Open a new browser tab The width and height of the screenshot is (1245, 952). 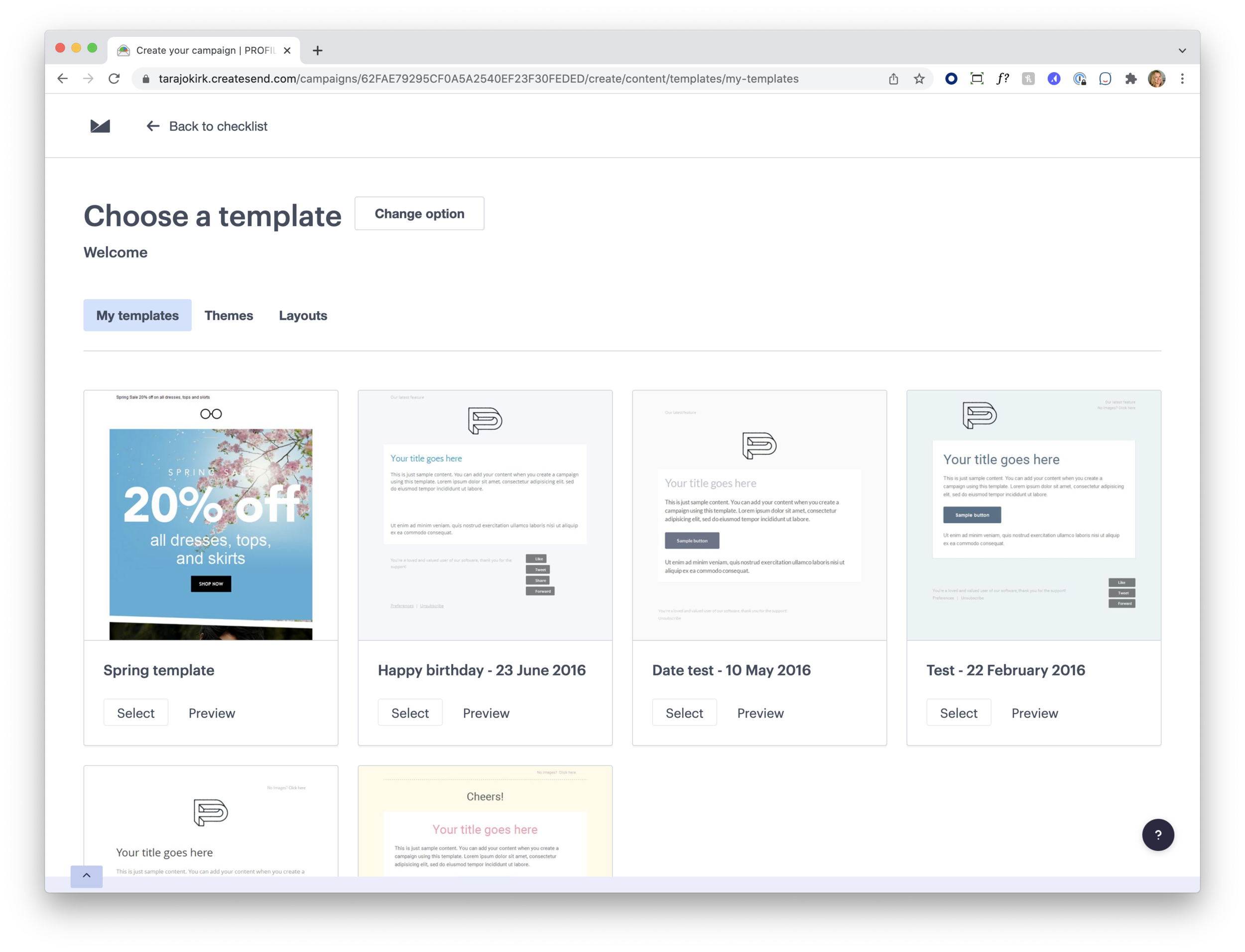pos(317,50)
